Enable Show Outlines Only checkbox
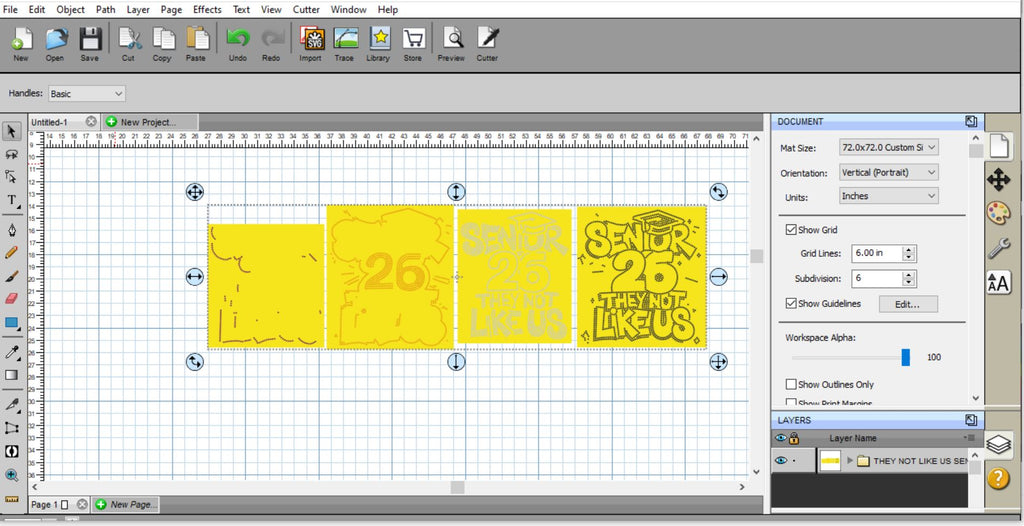Screen dimensions: 1024x526 click(791, 384)
